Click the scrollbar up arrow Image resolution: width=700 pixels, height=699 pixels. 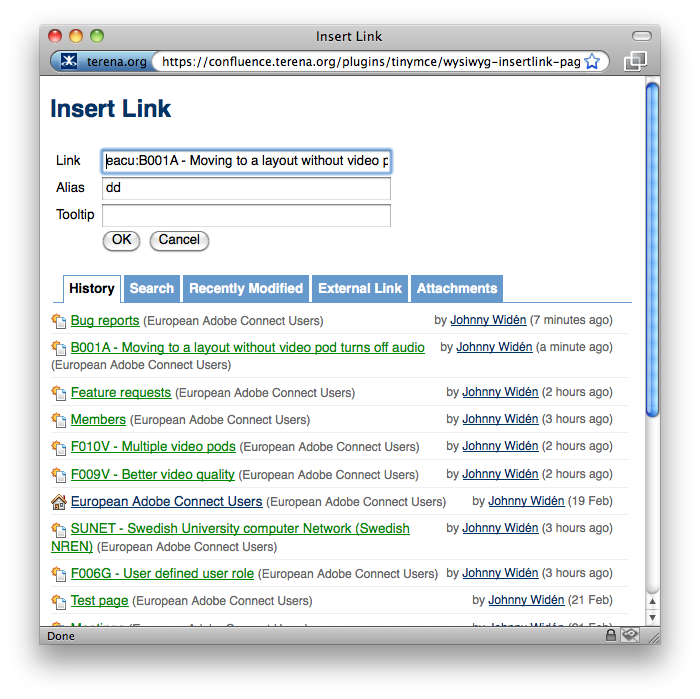(652, 601)
